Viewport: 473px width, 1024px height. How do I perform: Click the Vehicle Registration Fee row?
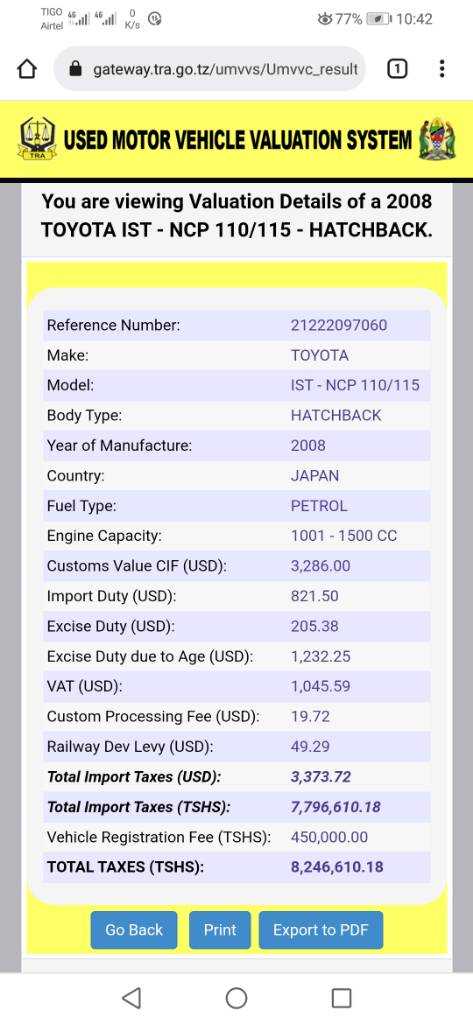point(236,837)
